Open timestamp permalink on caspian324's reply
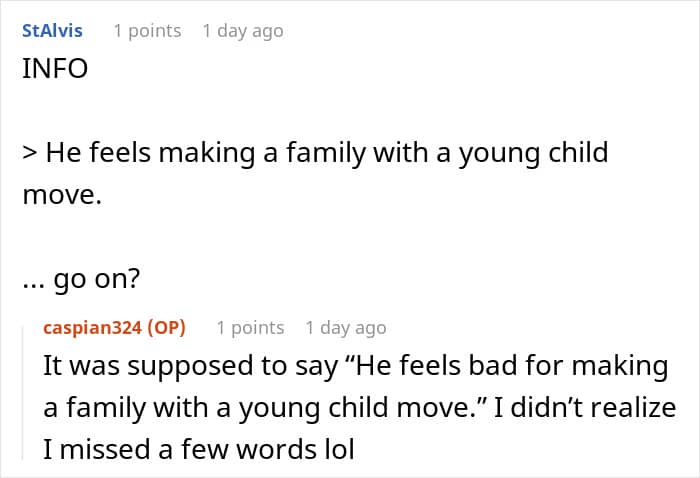 point(346,328)
